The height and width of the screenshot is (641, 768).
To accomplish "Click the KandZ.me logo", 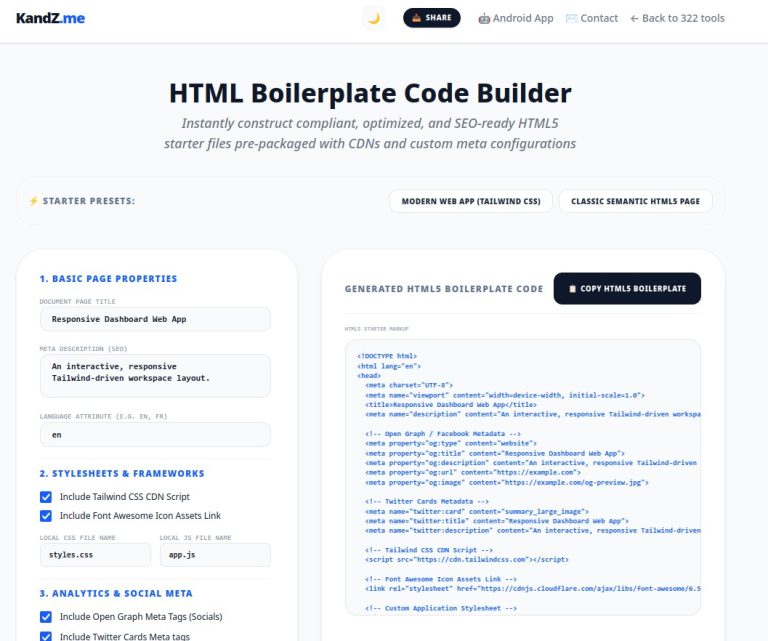I will tap(50, 18).
